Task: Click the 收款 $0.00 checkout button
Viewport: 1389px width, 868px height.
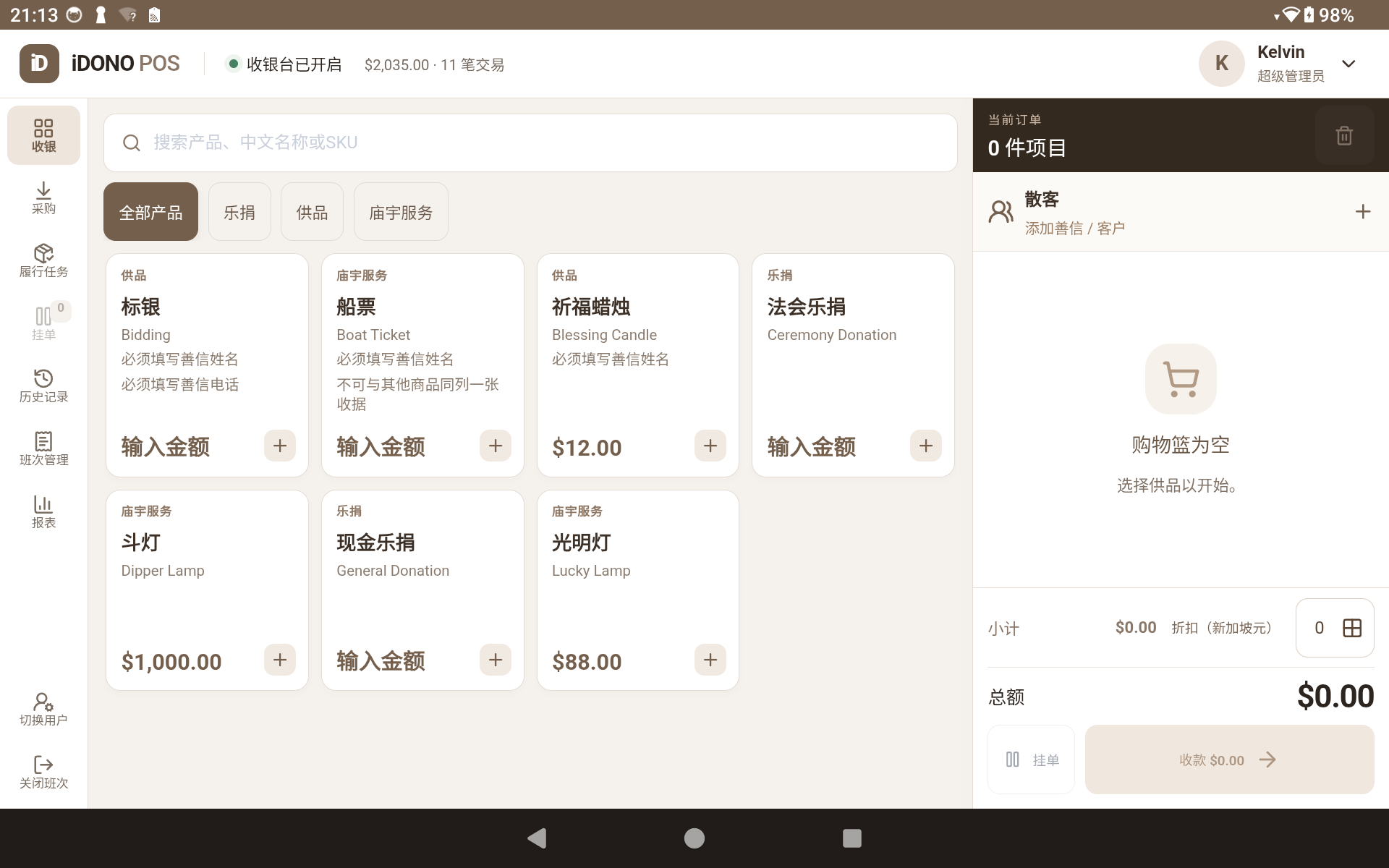Action: [1230, 759]
